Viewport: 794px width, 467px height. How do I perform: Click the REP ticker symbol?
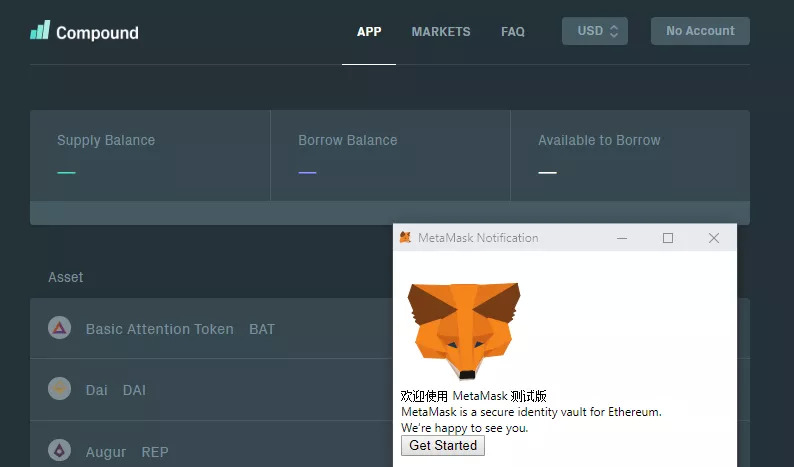coord(154,452)
